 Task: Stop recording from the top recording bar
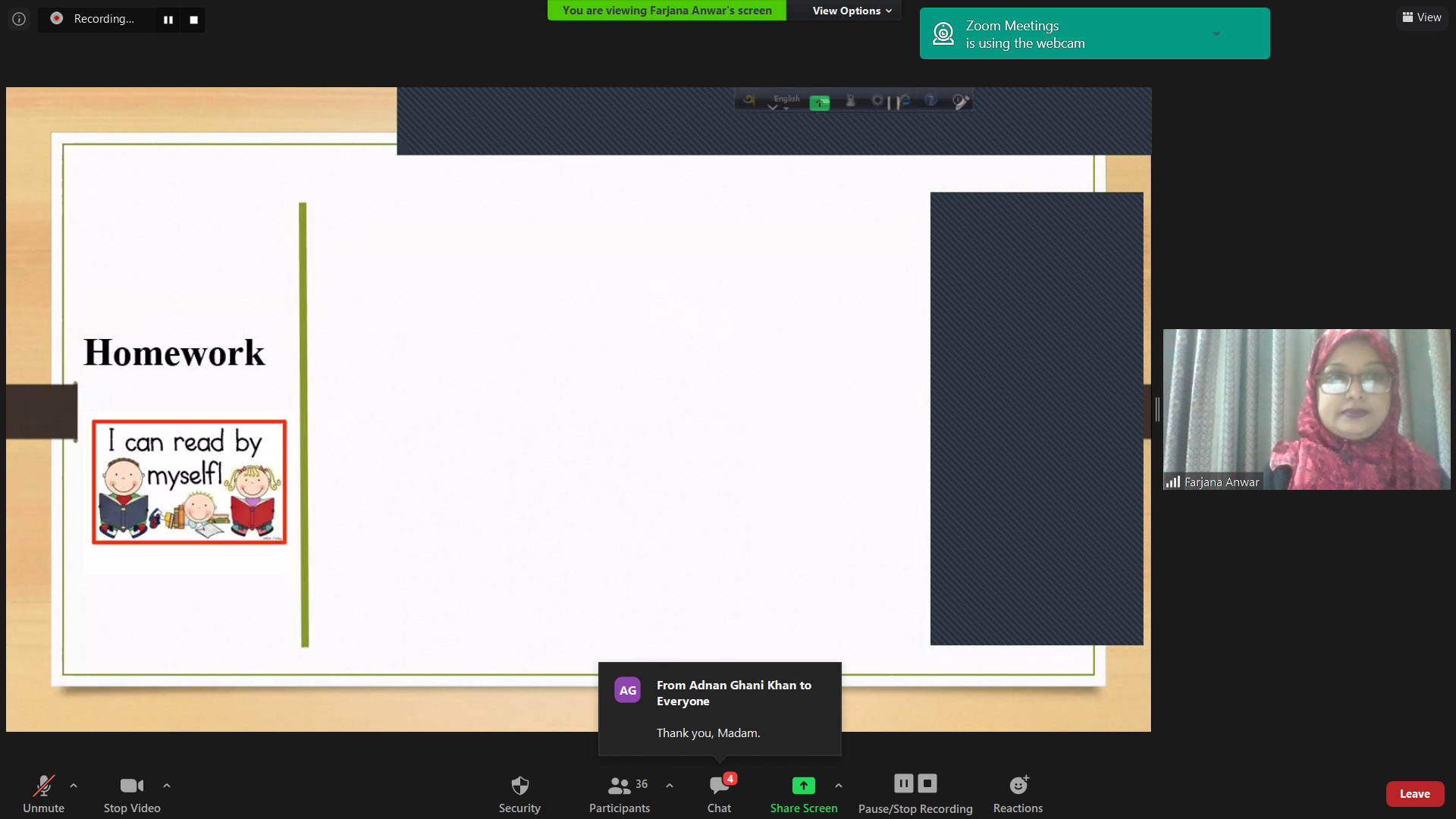[x=194, y=20]
